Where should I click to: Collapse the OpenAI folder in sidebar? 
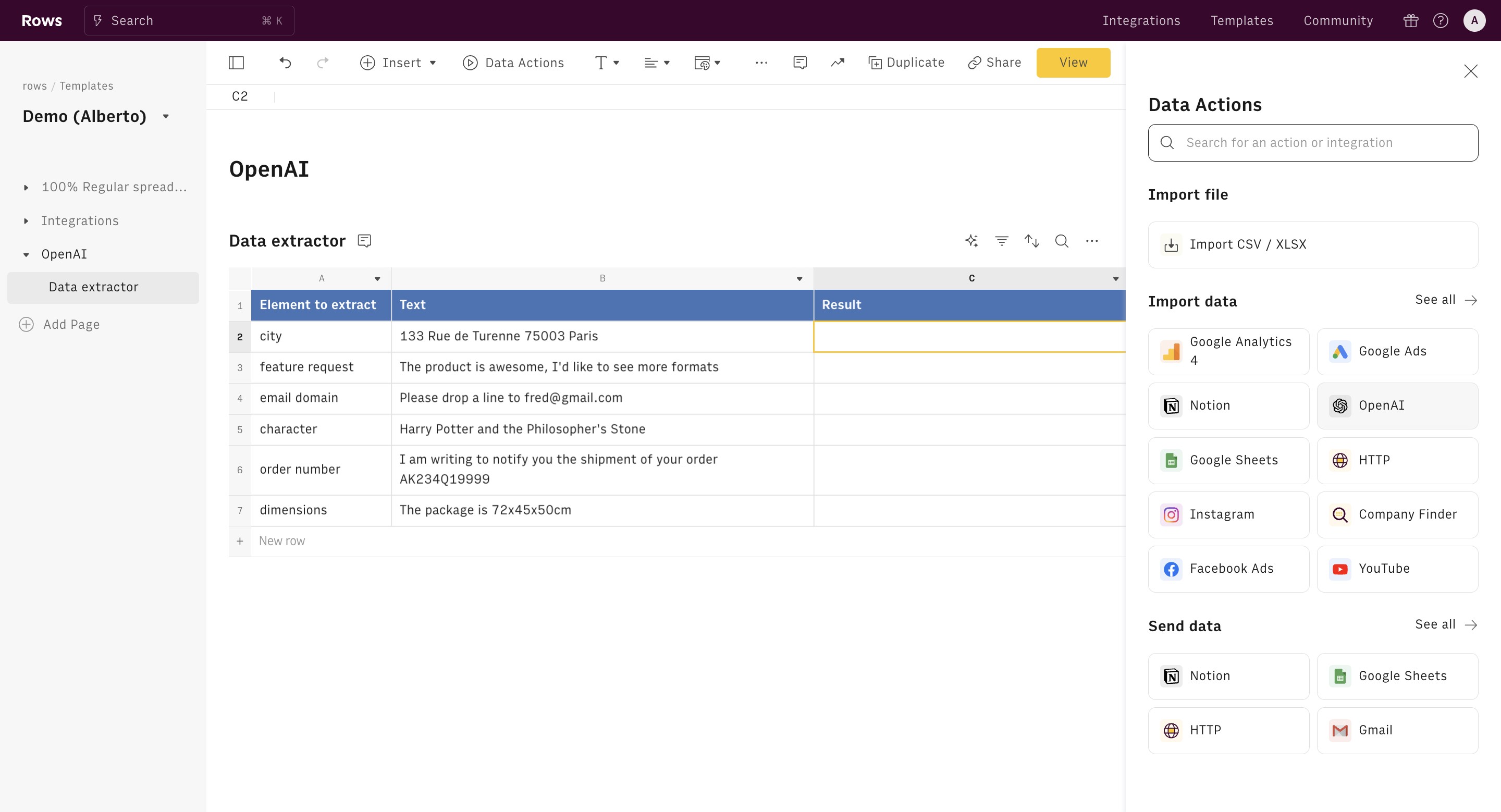26,254
